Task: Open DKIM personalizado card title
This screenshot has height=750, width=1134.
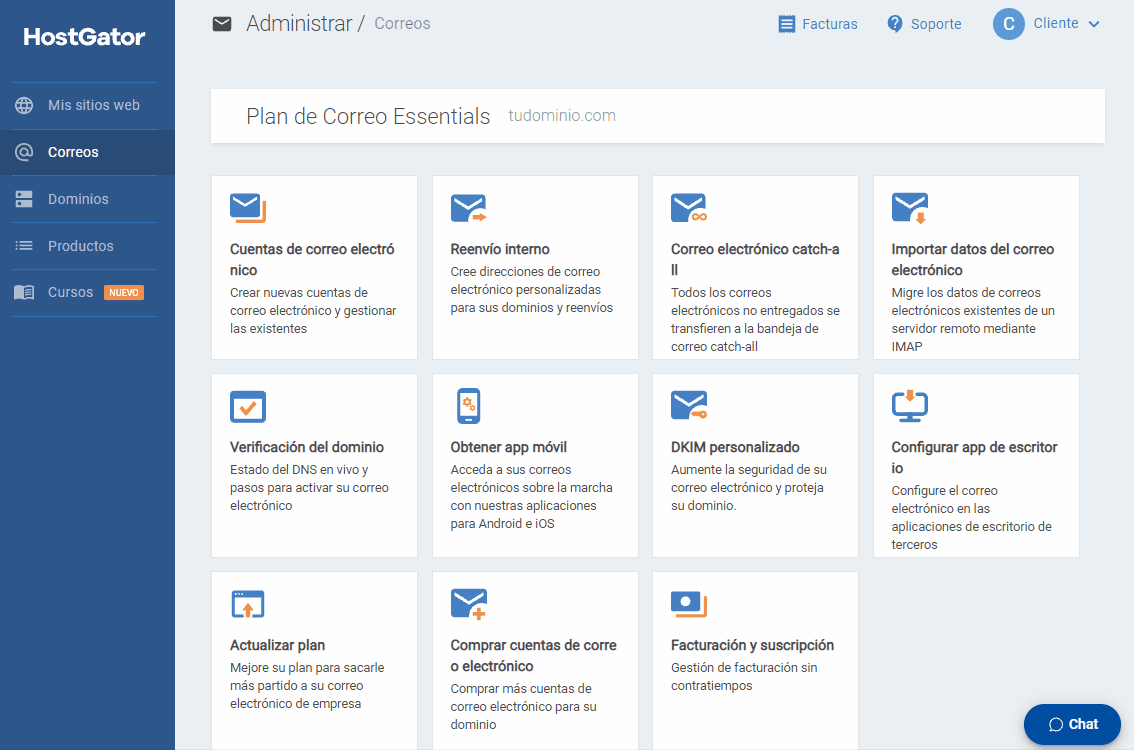Action: pyautogui.click(x=735, y=447)
